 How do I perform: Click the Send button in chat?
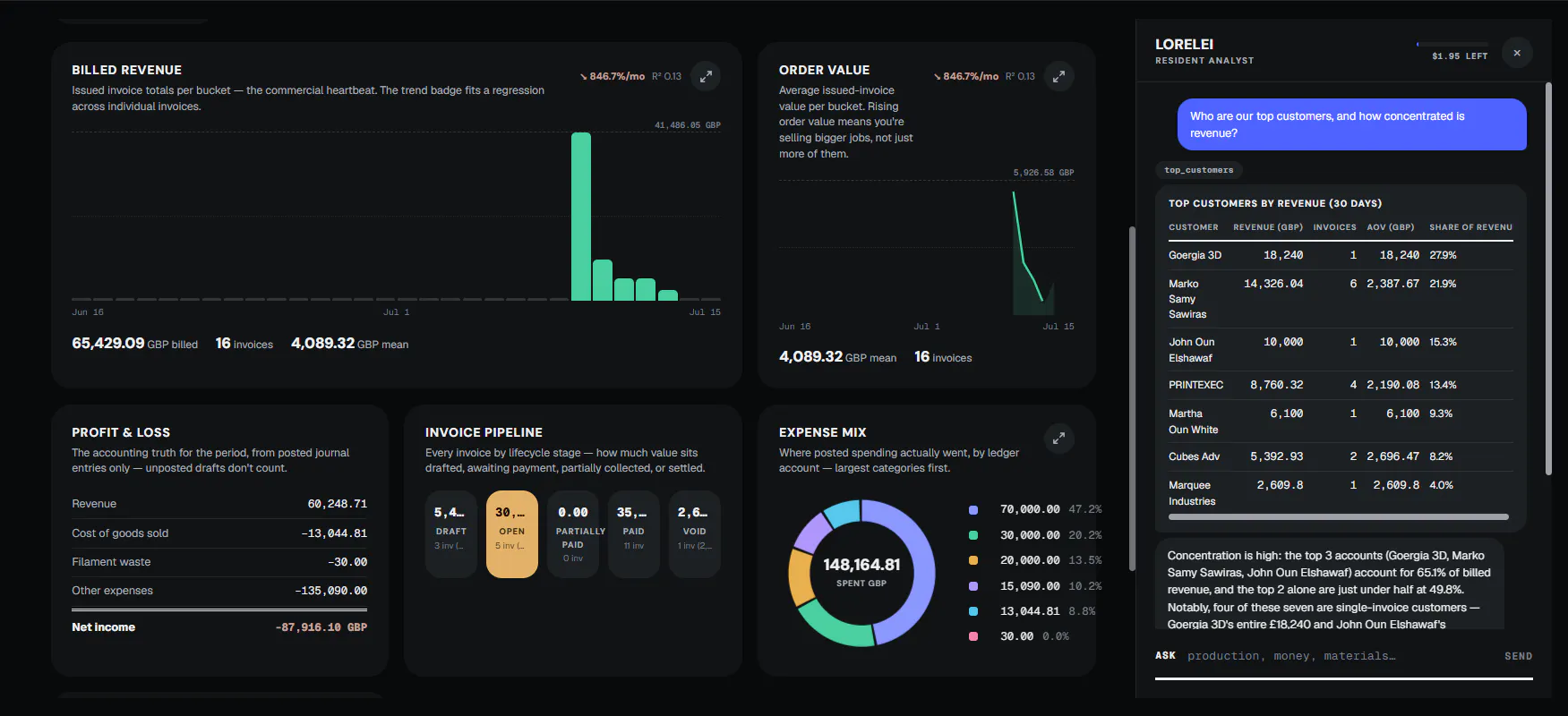click(1518, 656)
